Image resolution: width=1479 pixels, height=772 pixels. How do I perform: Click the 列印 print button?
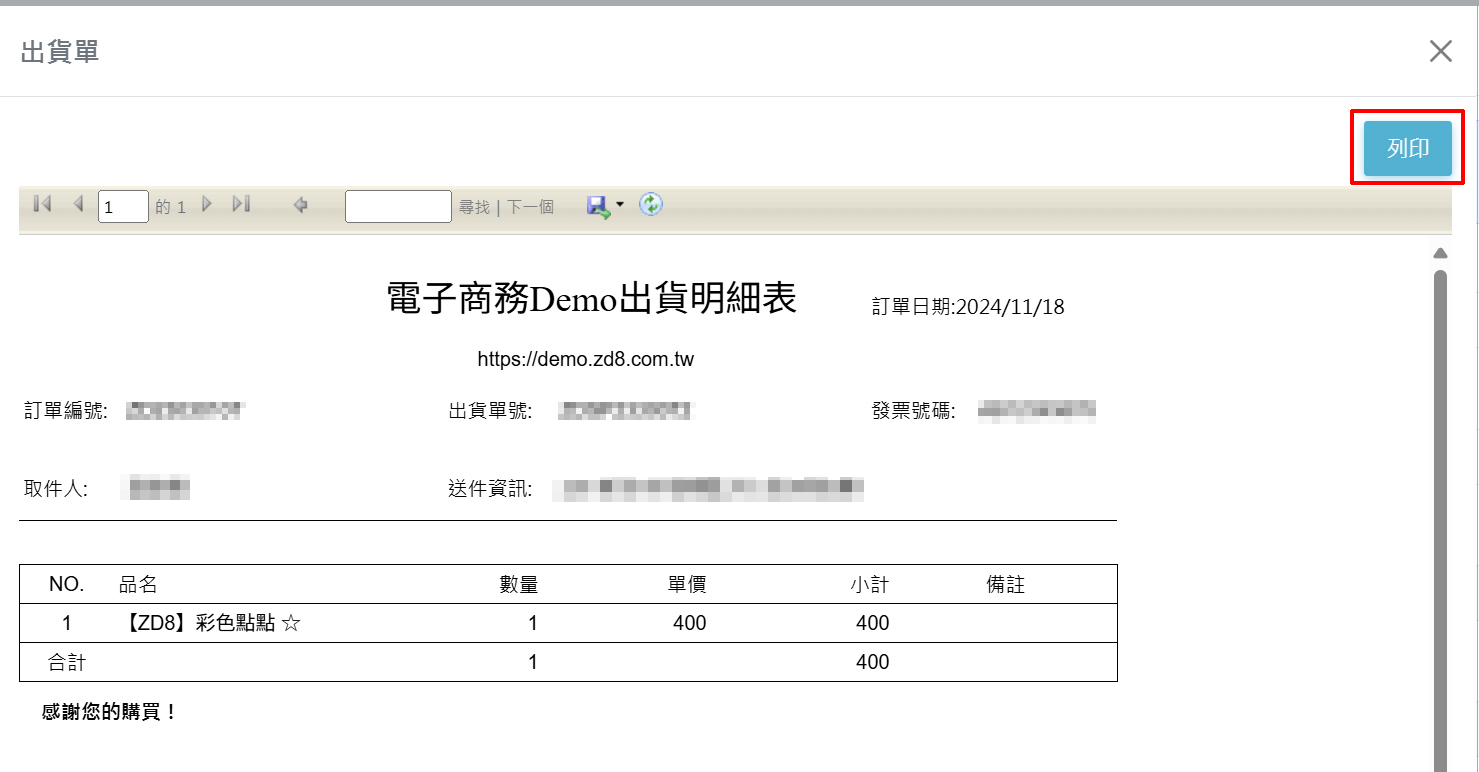coord(1407,149)
